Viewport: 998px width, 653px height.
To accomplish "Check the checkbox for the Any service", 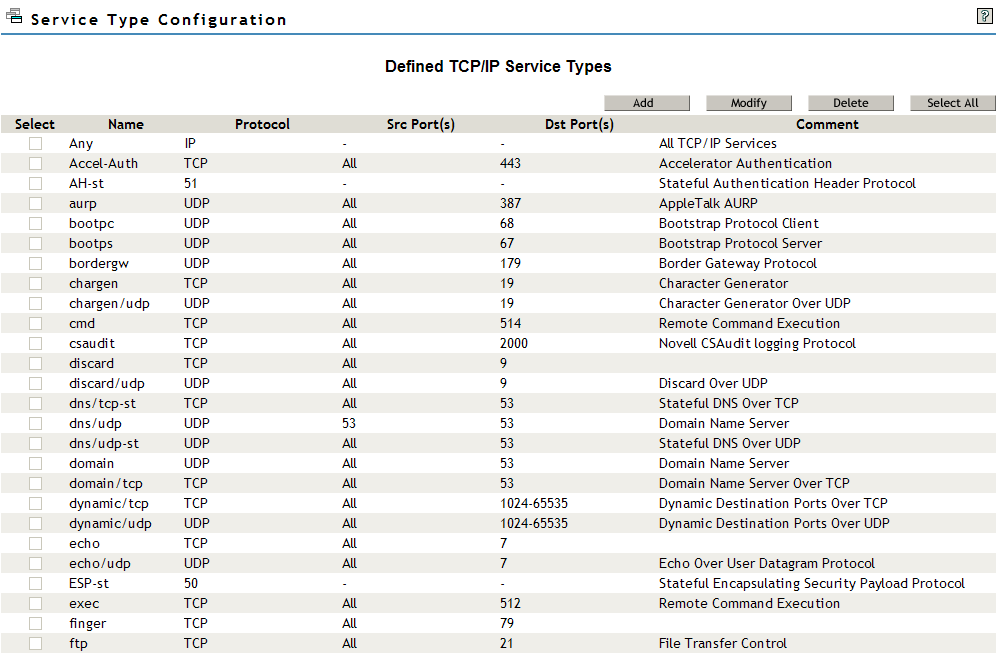I will click(35, 143).
